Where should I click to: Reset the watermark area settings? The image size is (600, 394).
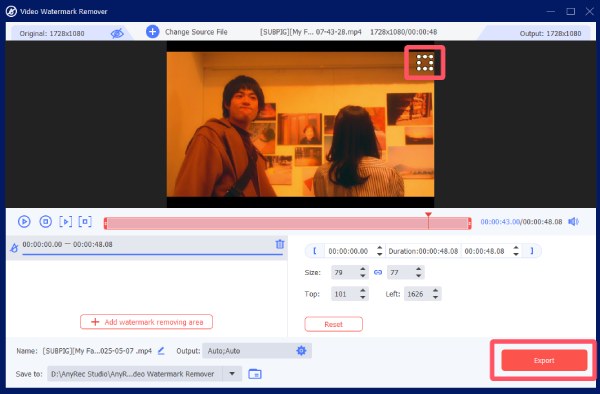[334, 324]
